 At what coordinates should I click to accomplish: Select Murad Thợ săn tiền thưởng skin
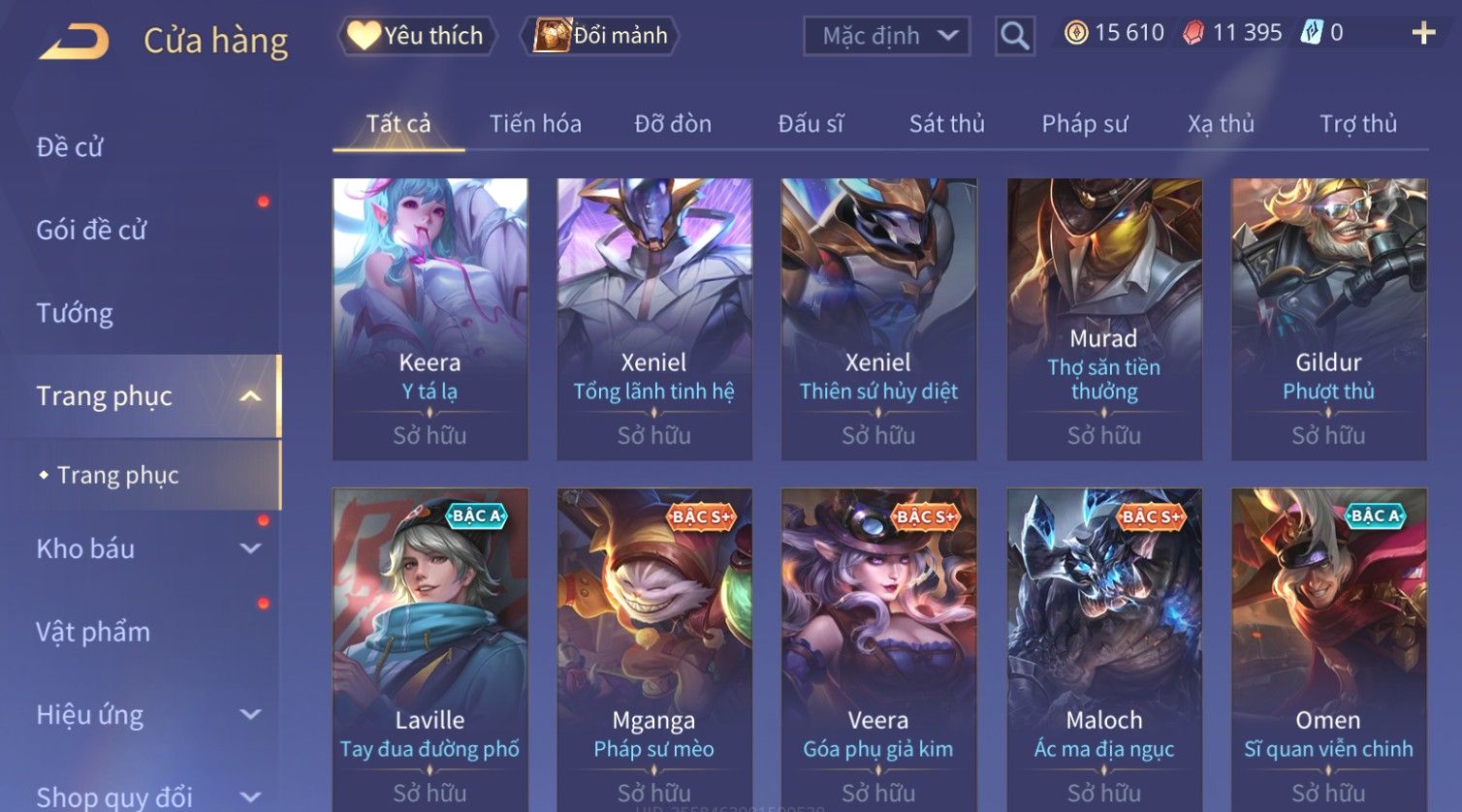(x=1104, y=319)
